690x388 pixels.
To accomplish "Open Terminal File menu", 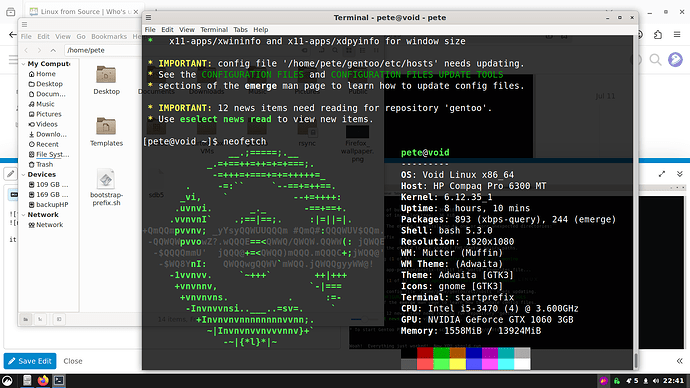I will [x=150, y=29].
